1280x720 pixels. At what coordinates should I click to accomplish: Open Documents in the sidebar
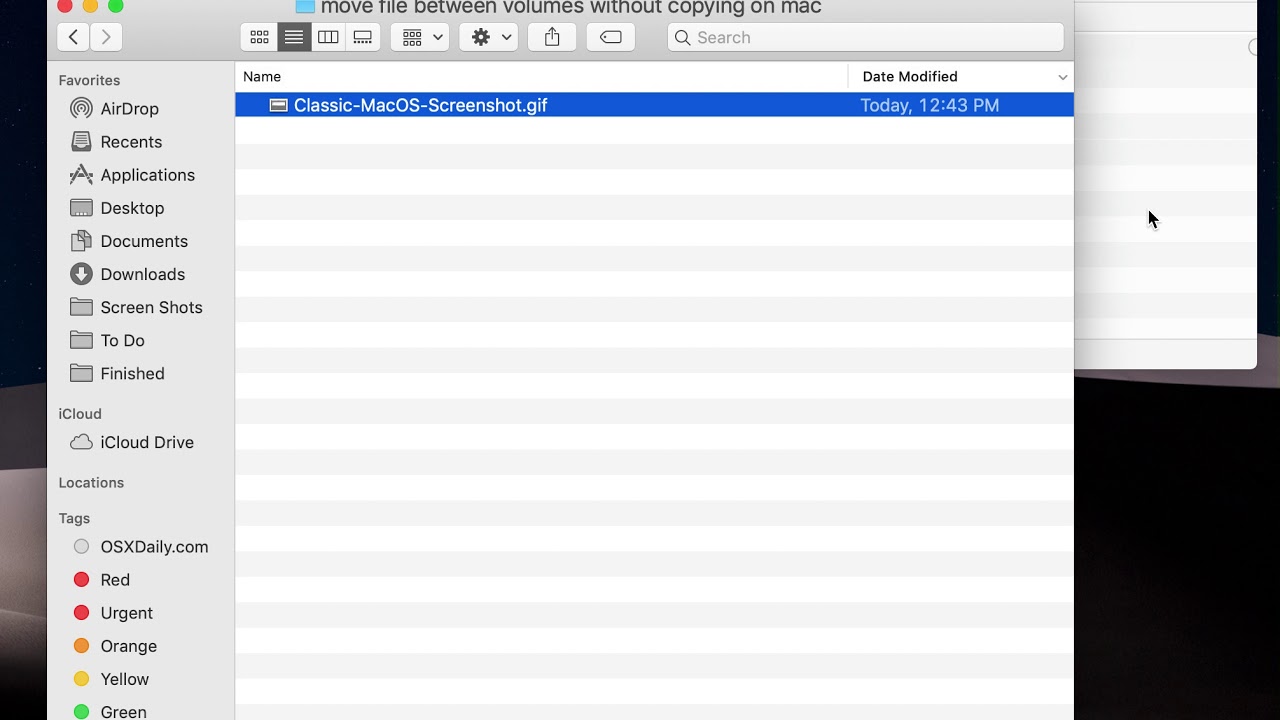pyautogui.click(x=144, y=240)
